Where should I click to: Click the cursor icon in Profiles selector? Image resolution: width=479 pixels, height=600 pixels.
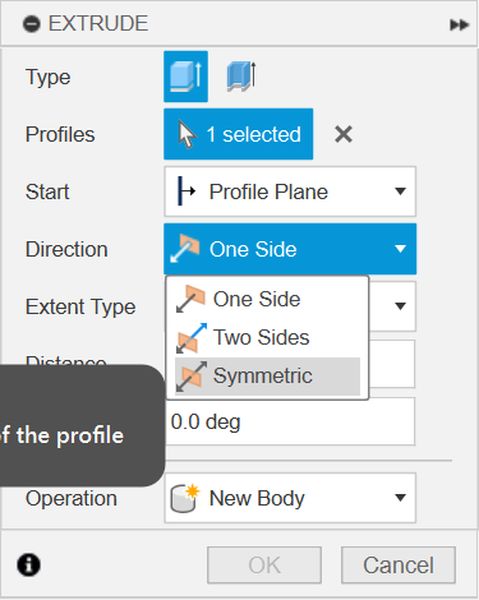click(x=187, y=134)
